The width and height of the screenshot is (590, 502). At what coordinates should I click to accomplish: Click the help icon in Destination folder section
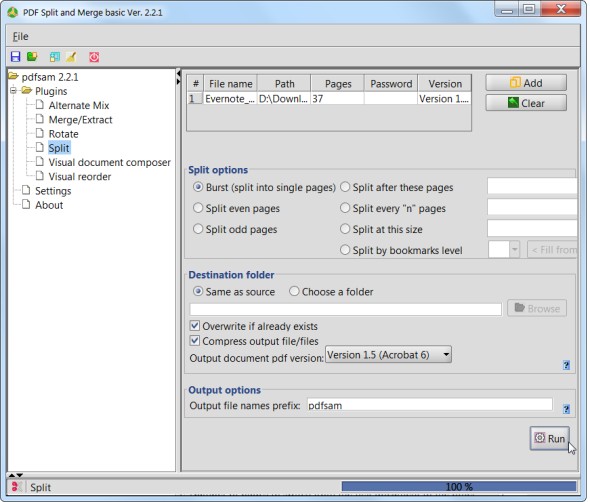tap(566, 365)
